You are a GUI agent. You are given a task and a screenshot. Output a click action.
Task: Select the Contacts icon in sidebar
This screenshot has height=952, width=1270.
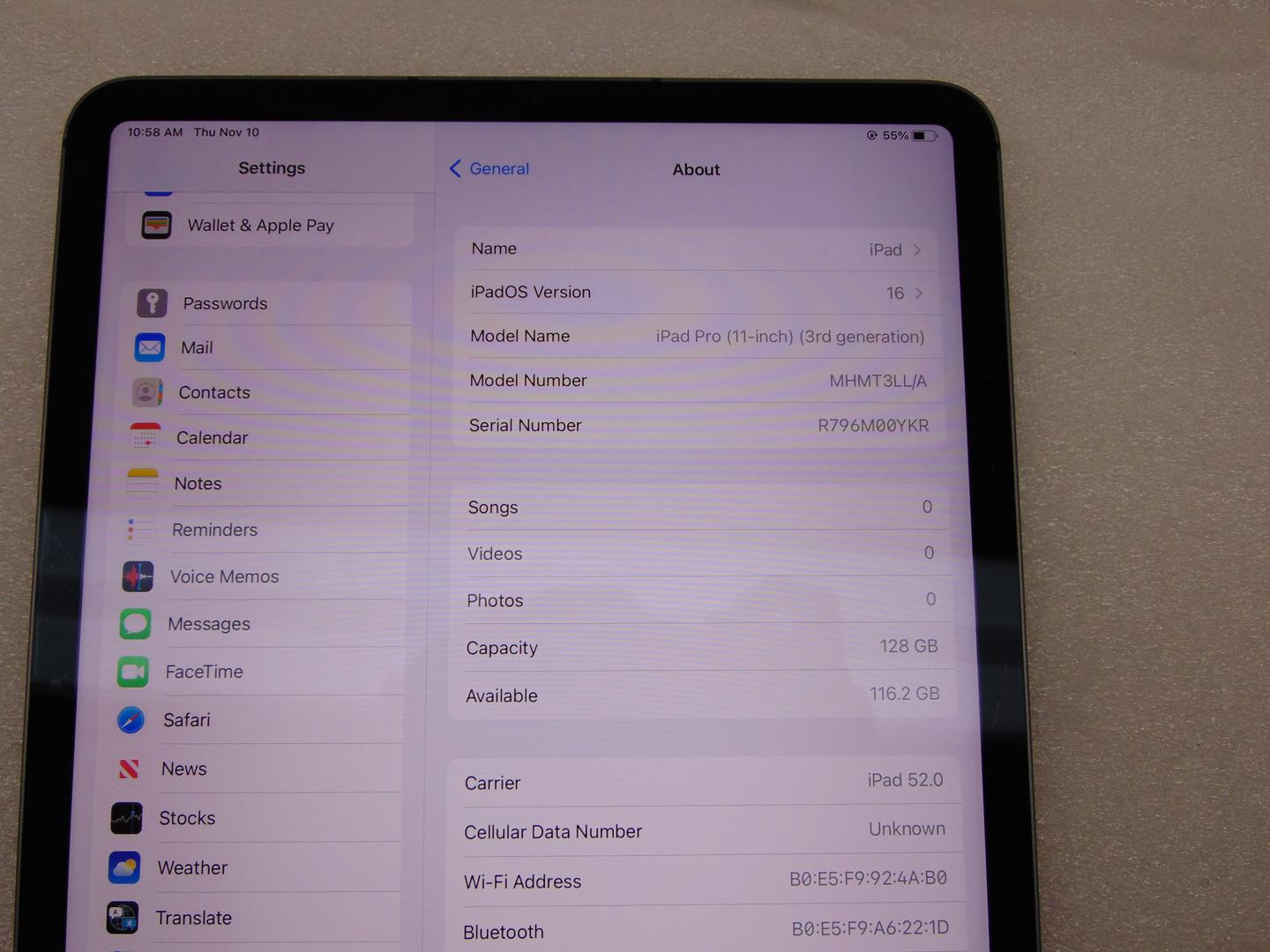[x=147, y=392]
